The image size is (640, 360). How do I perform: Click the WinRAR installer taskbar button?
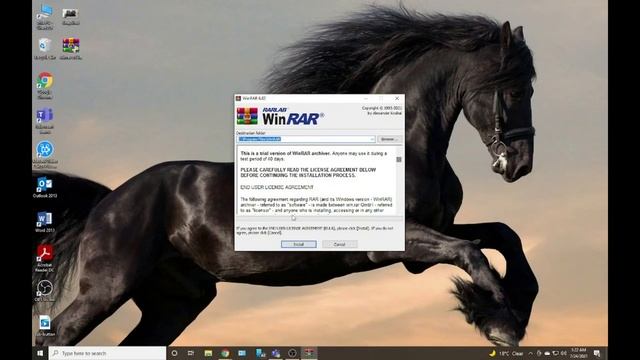309,353
